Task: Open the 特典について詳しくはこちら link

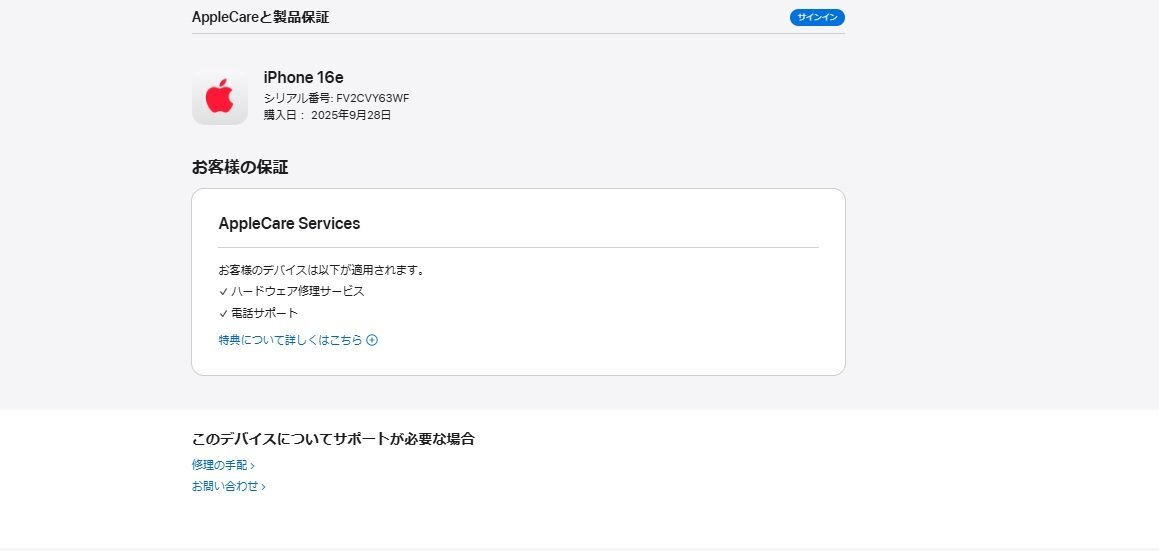Action: coord(290,340)
